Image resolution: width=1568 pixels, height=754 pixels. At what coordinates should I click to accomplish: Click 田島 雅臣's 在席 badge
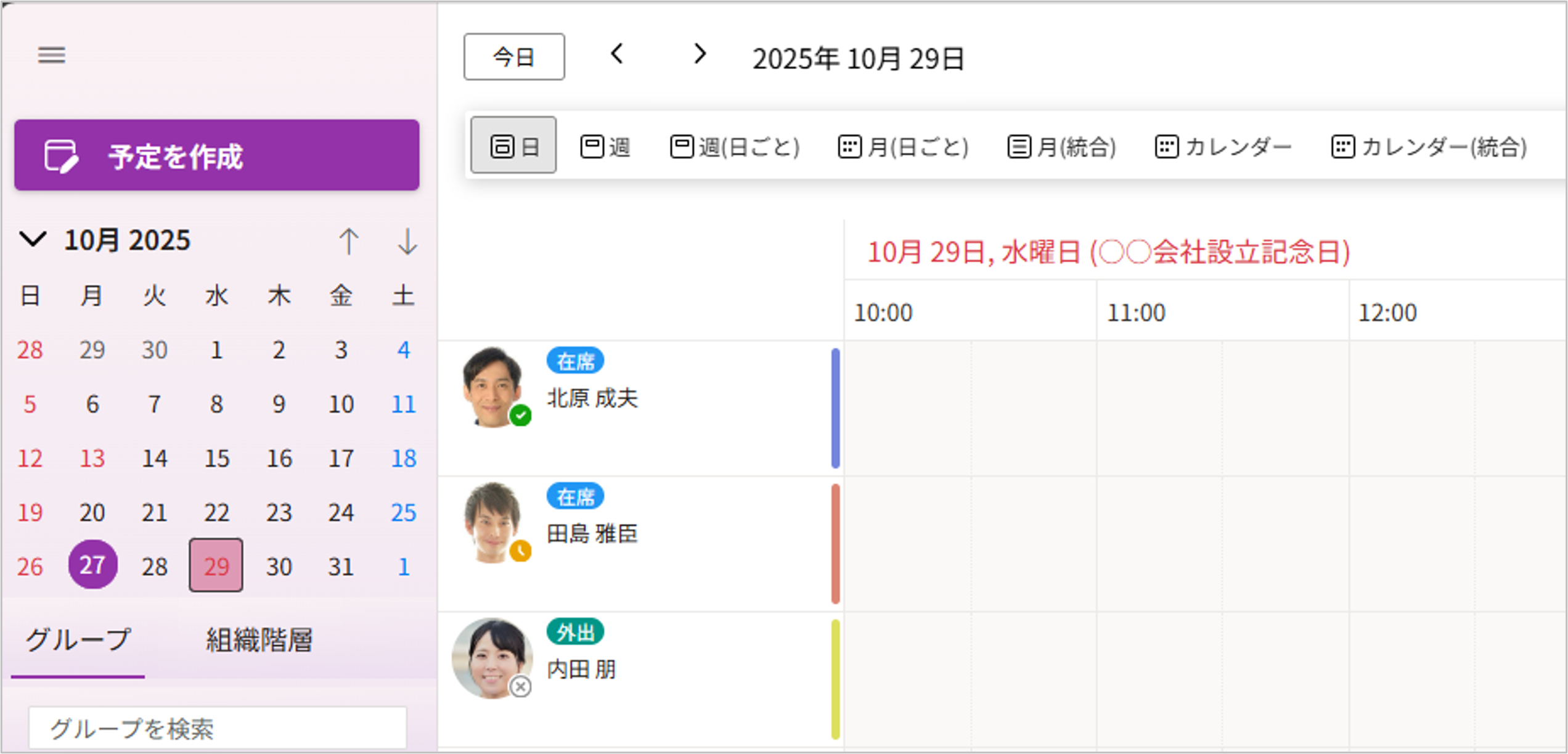575,497
